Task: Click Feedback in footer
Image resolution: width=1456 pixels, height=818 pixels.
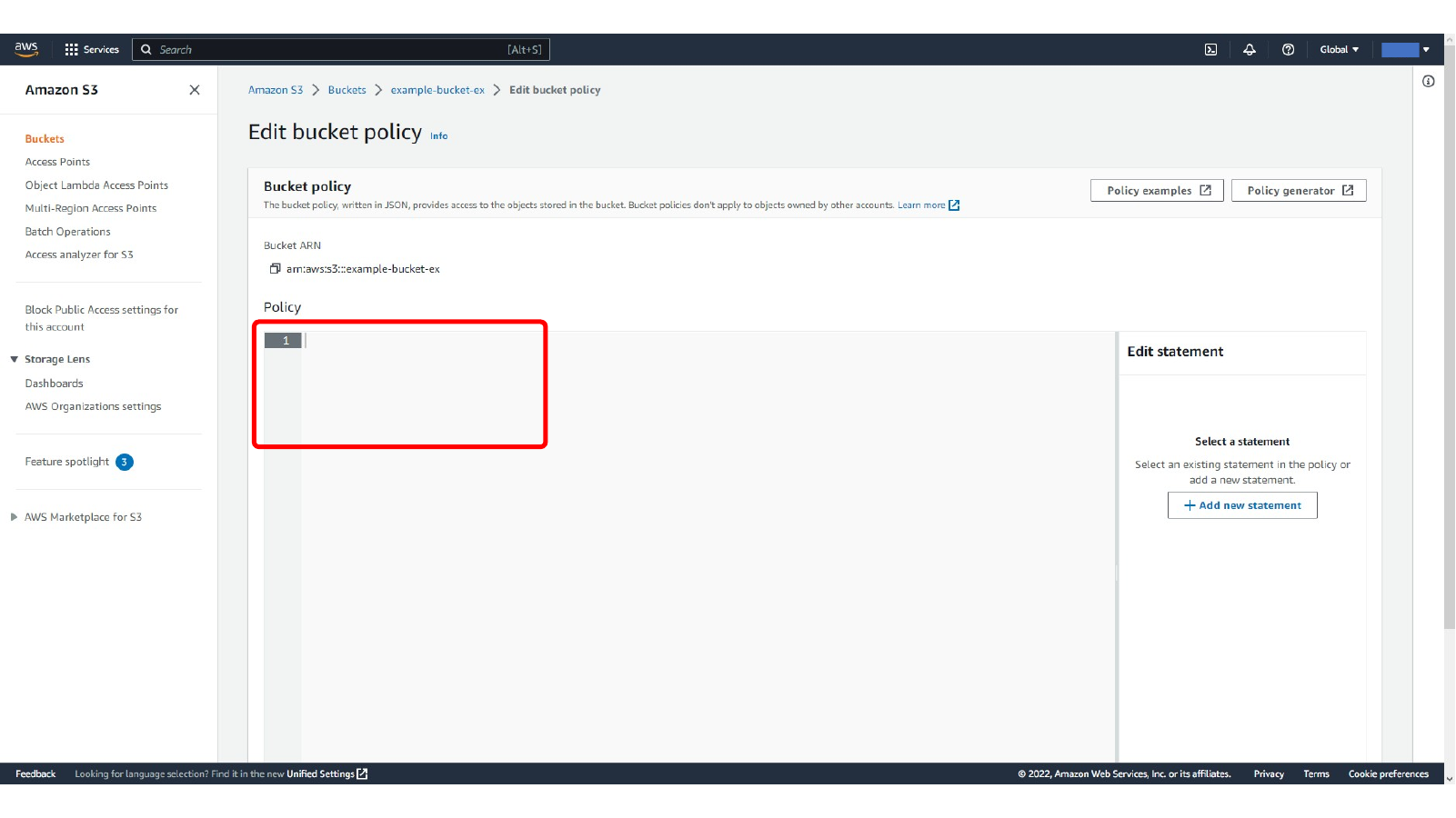Action: pos(35,774)
